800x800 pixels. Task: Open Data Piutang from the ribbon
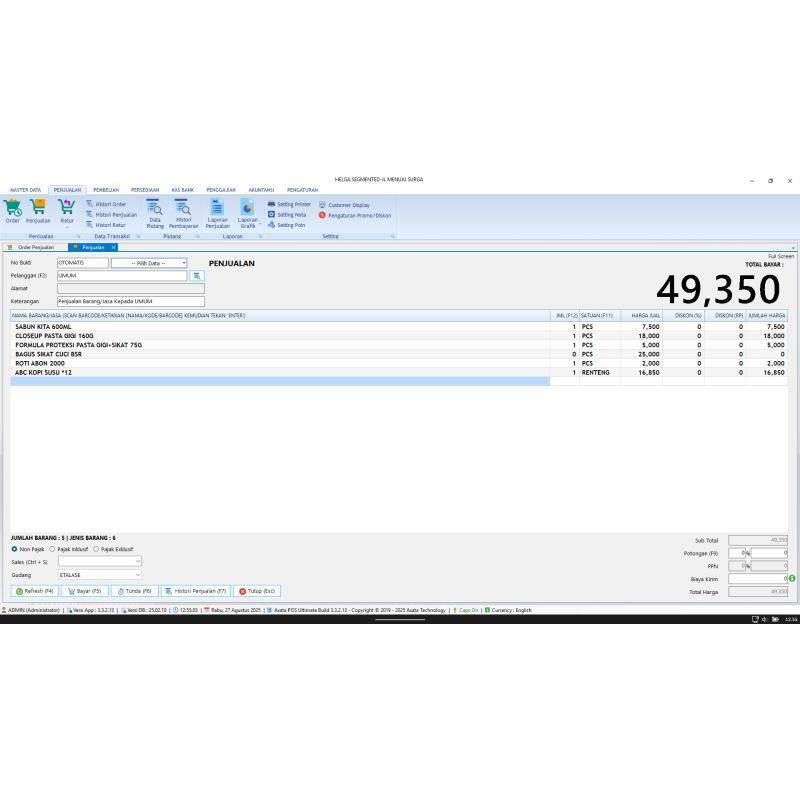155,210
